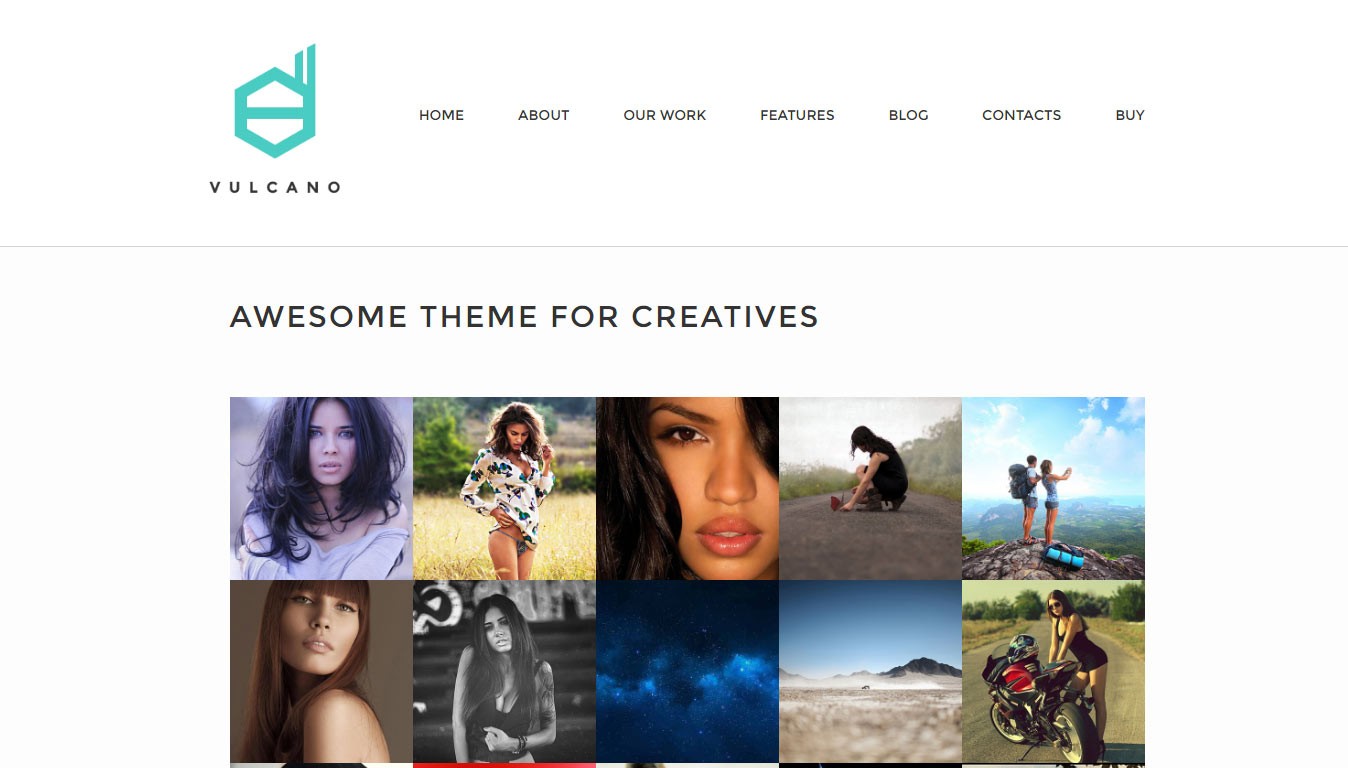The height and width of the screenshot is (768, 1348).
Task: Open the HOME menu item
Action: (441, 115)
